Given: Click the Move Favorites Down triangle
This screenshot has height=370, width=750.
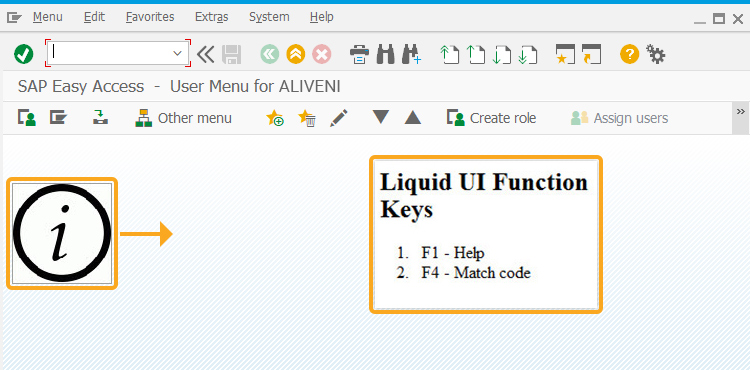Looking at the screenshot, I should (381, 117).
